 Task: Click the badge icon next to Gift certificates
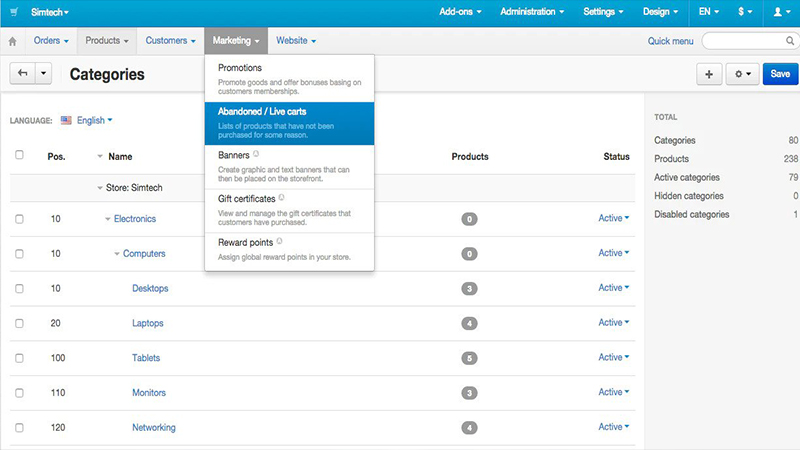[x=281, y=197]
